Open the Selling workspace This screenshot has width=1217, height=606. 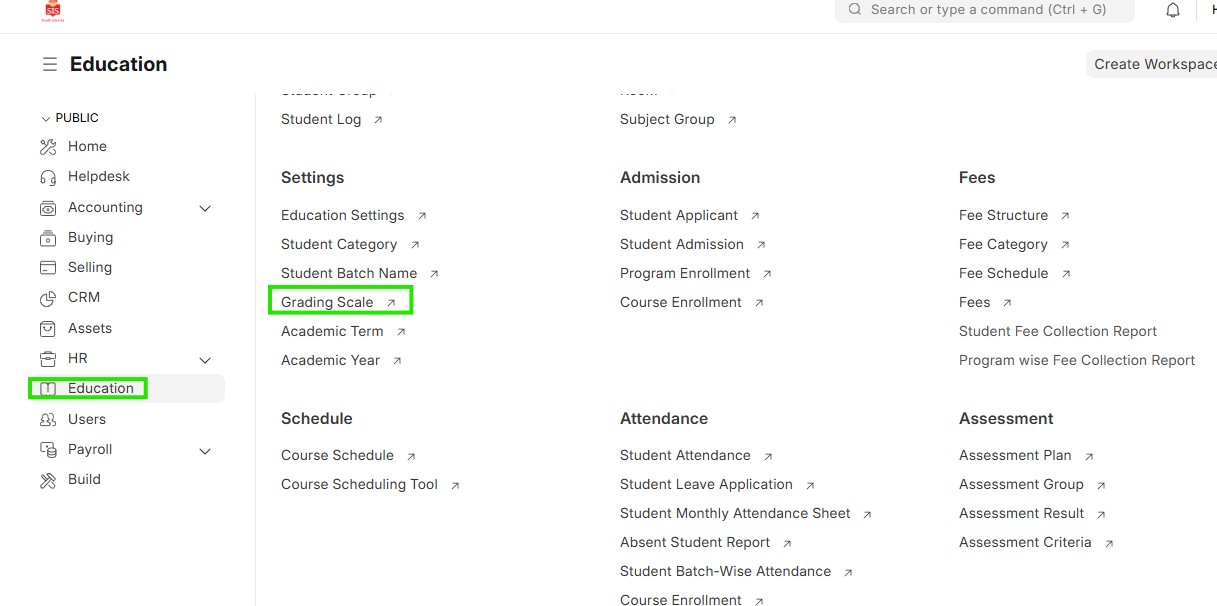(89, 268)
